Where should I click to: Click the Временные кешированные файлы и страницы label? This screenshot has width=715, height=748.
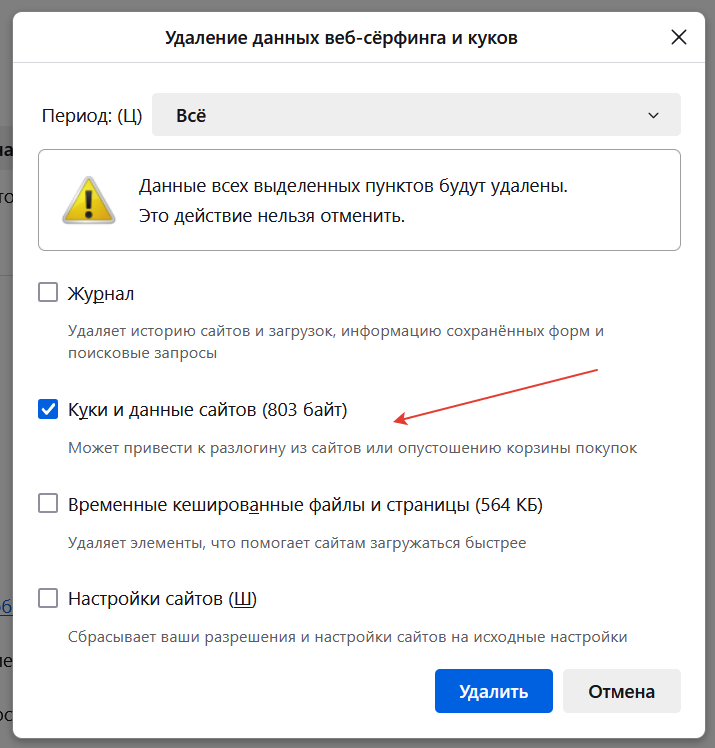(305, 504)
